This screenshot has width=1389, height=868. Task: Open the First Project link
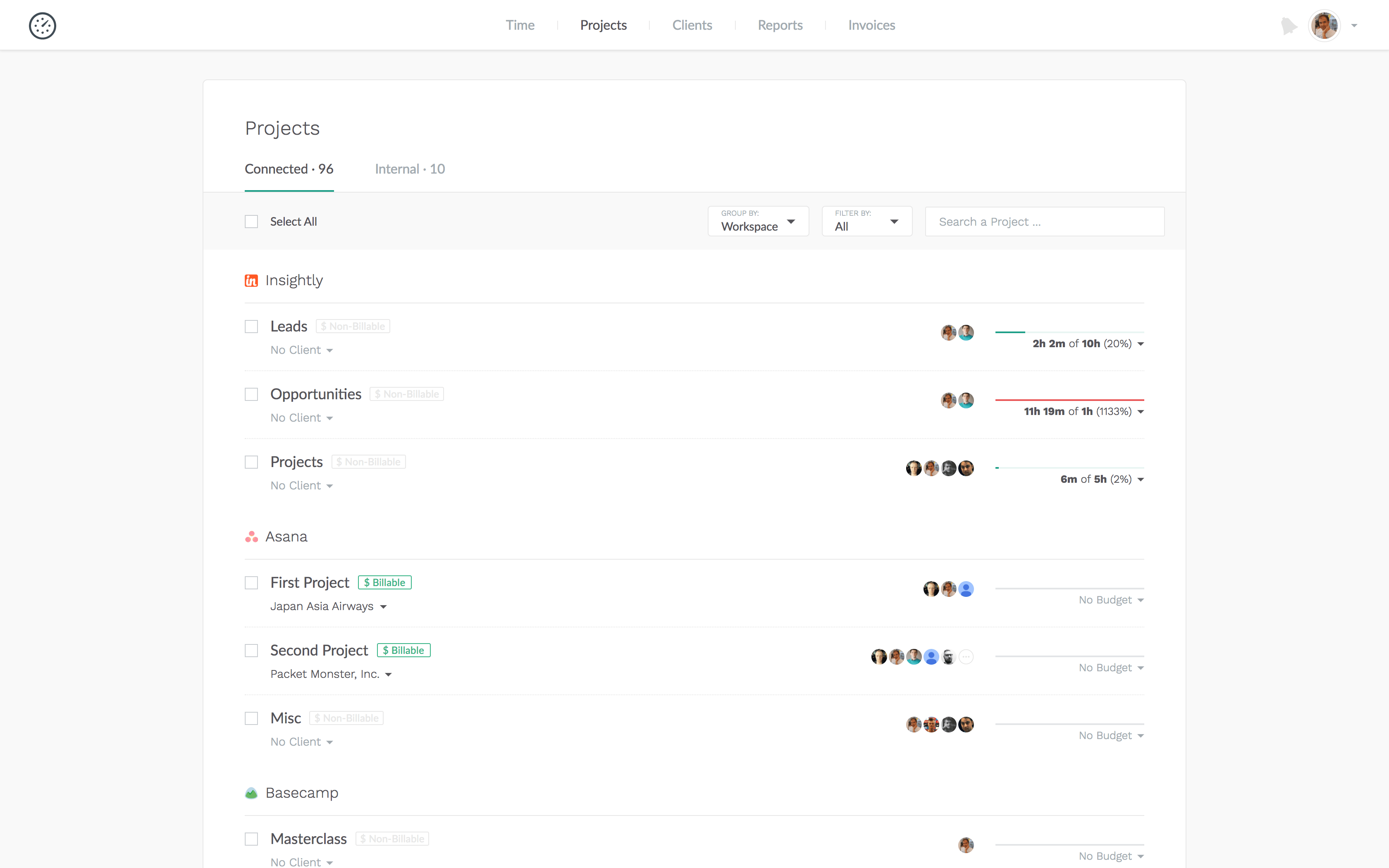pos(309,582)
